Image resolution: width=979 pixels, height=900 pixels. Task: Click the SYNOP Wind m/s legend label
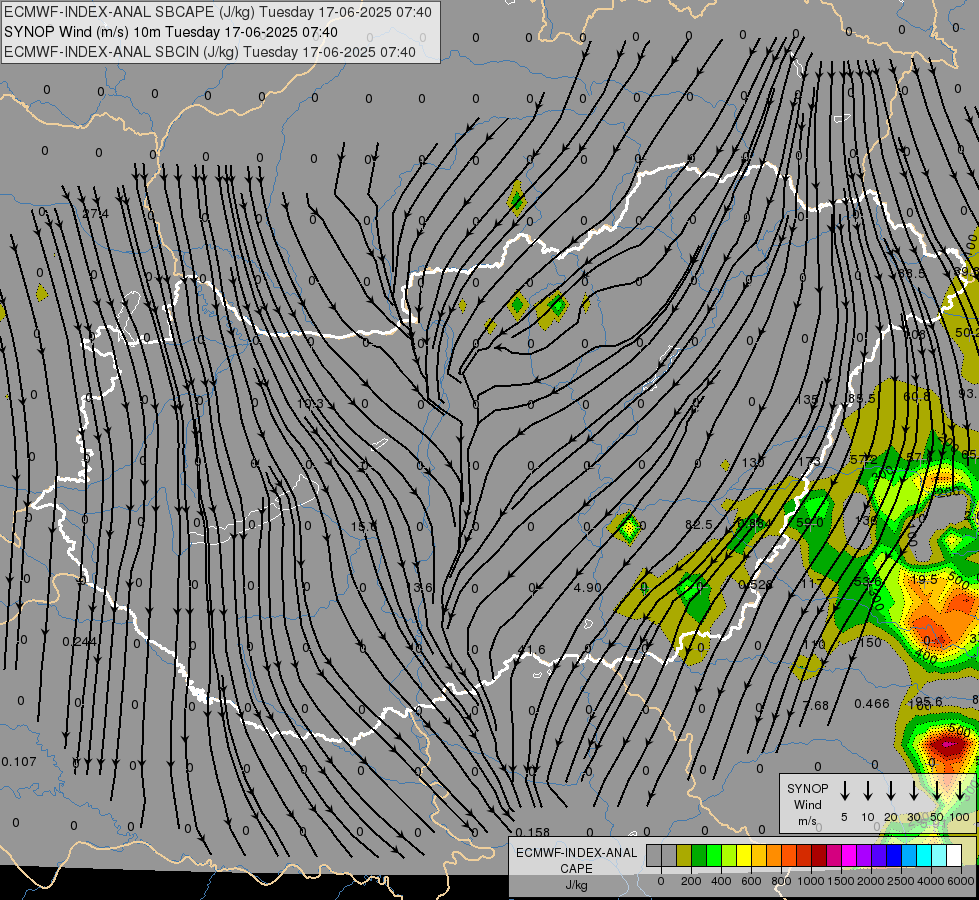tap(807, 804)
